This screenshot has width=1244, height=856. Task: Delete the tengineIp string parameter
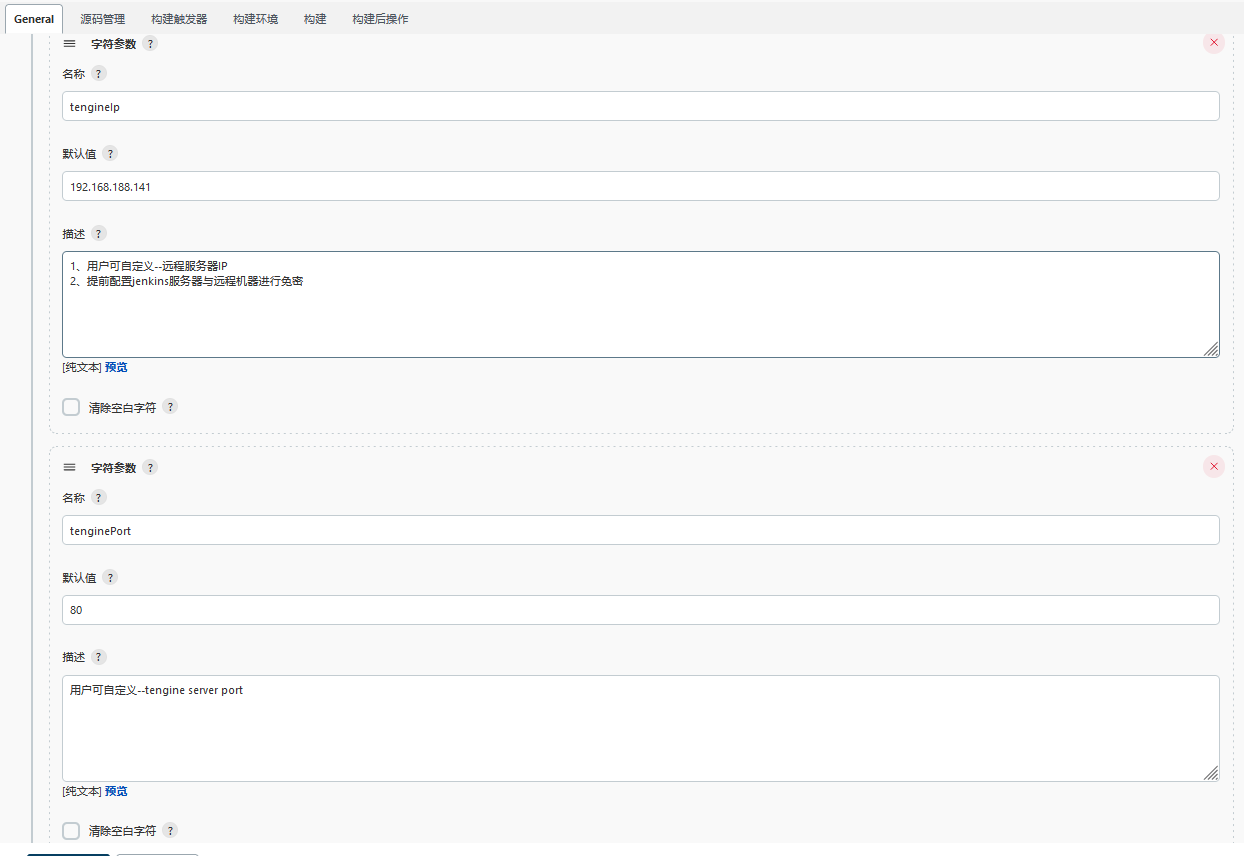click(x=1214, y=43)
